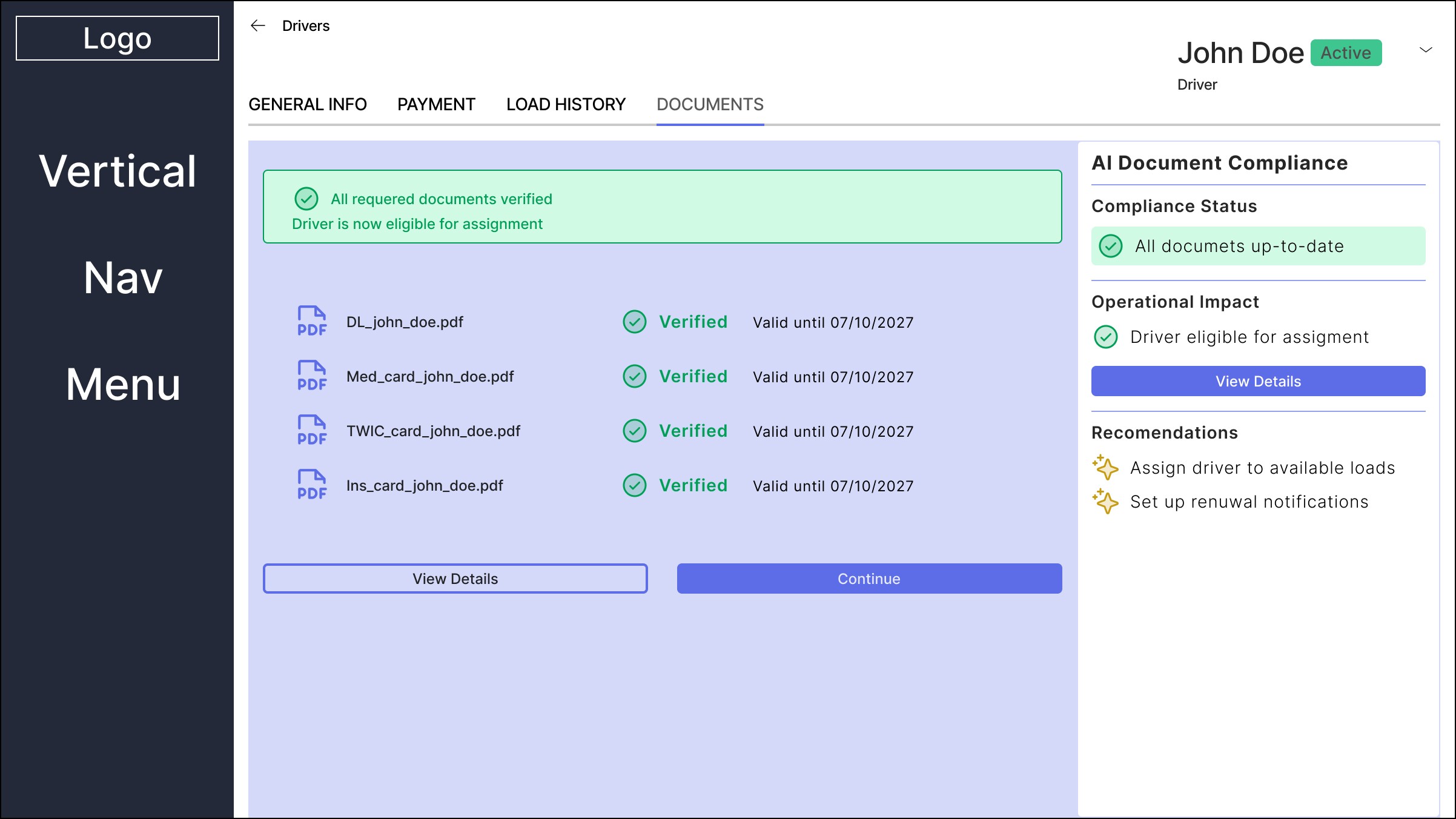Click the back arrow next to Drivers
Image resolution: width=1456 pixels, height=819 pixels.
point(258,25)
